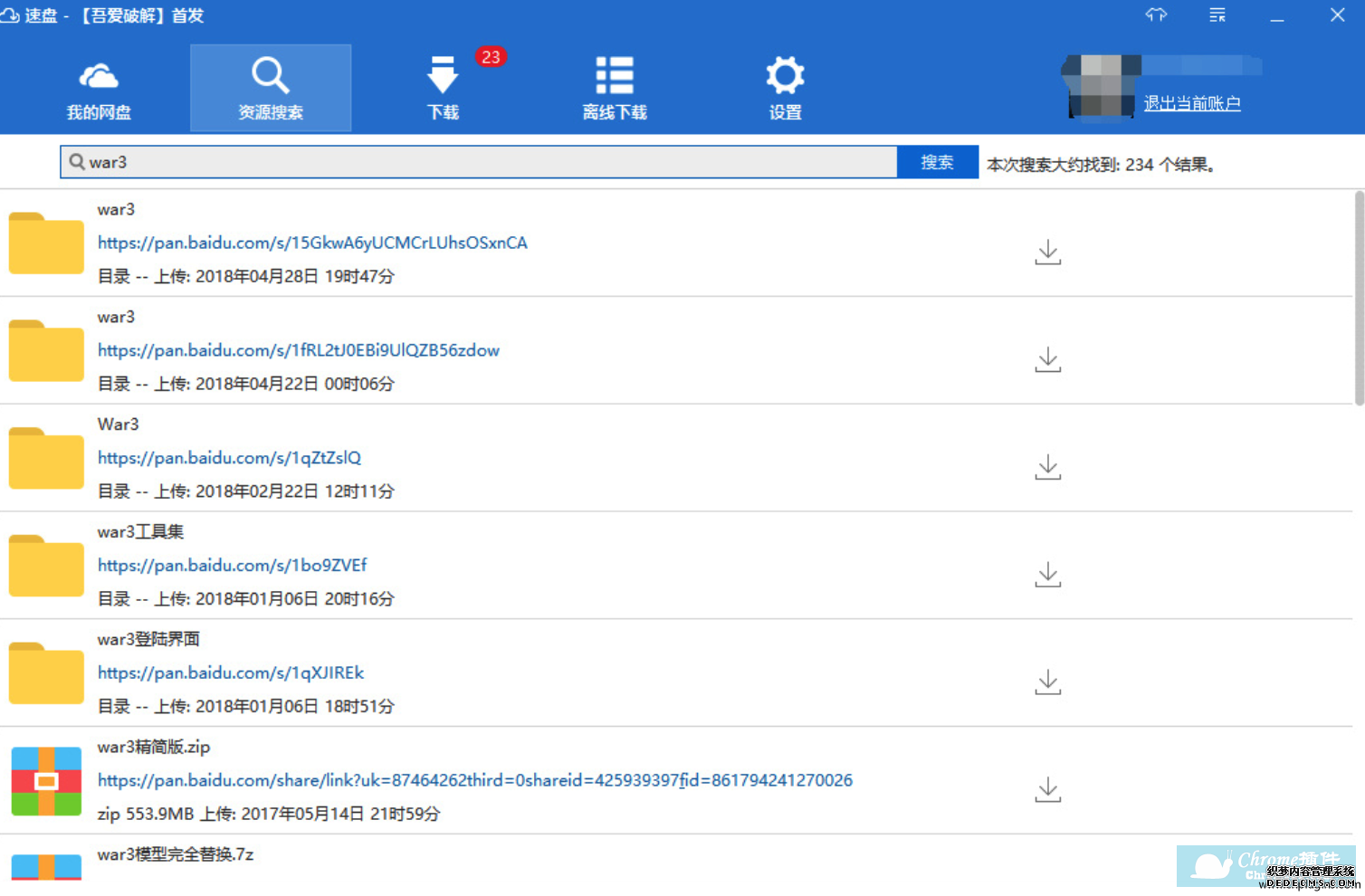Click the skin/theme icon in title bar

tap(1156, 14)
